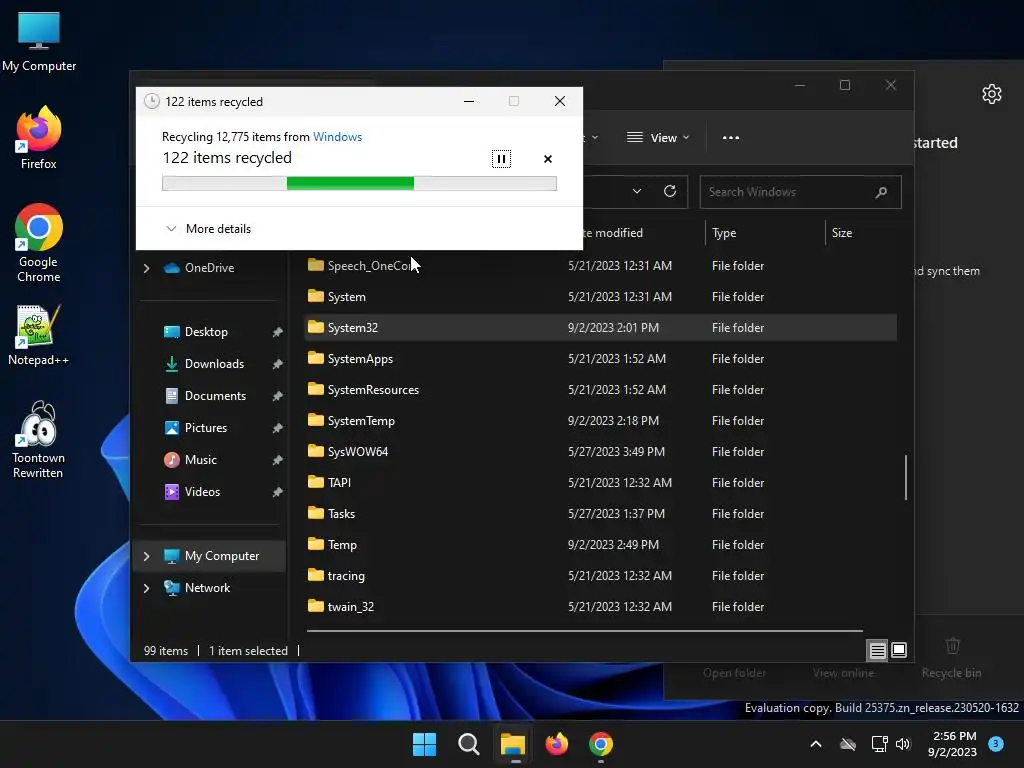Viewport: 1024px width, 768px height.
Task: Click the recycling progress bar
Action: (x=359, y=184)
